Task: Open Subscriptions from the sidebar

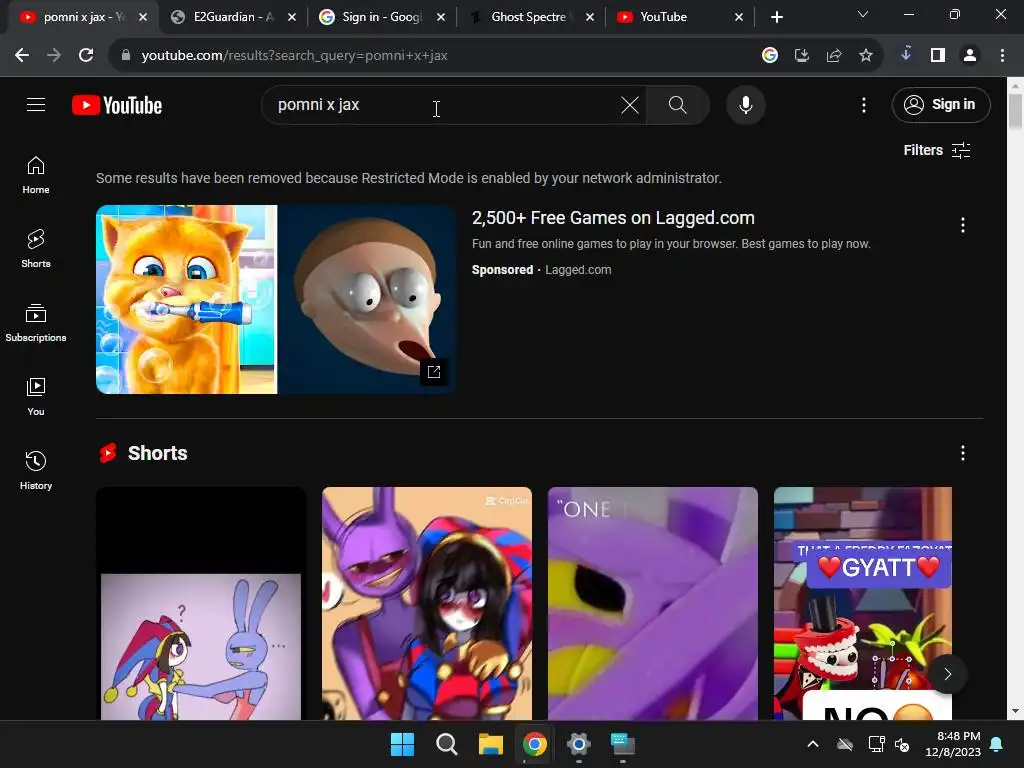Action: coord(36,323)
